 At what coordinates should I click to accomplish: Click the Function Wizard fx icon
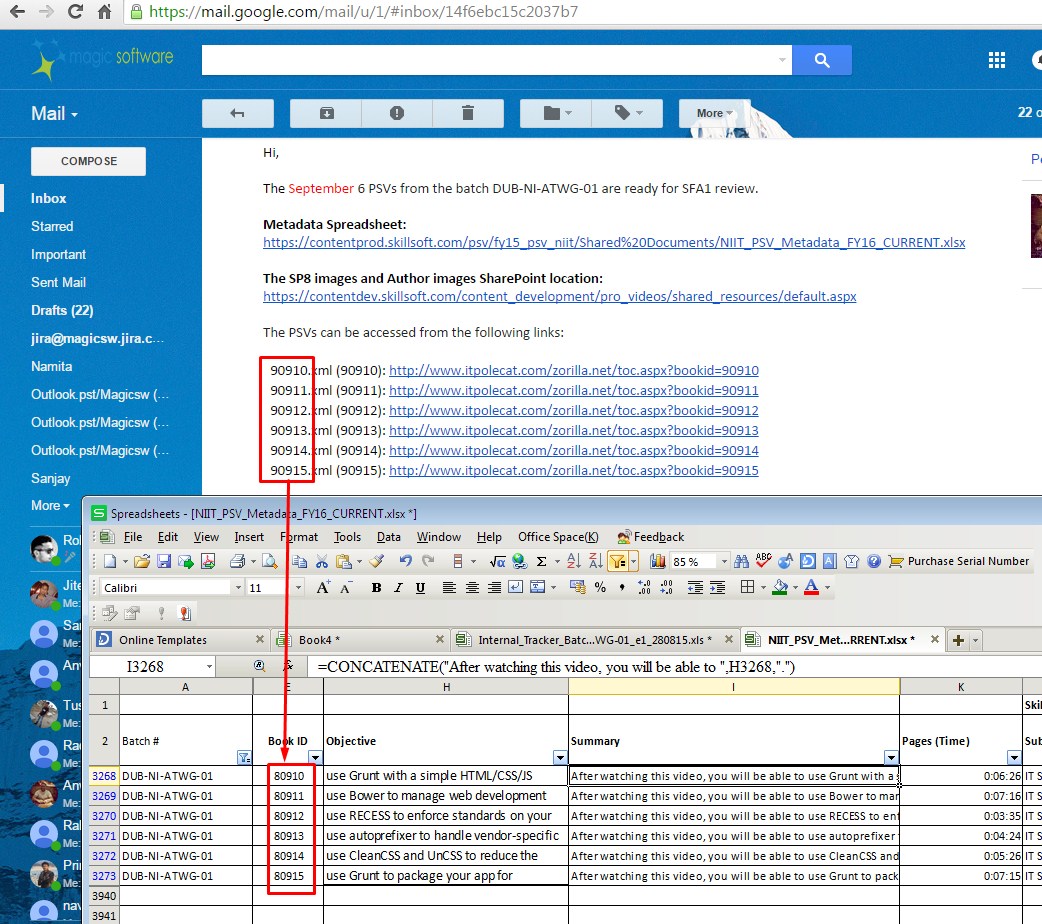(288, 666)
